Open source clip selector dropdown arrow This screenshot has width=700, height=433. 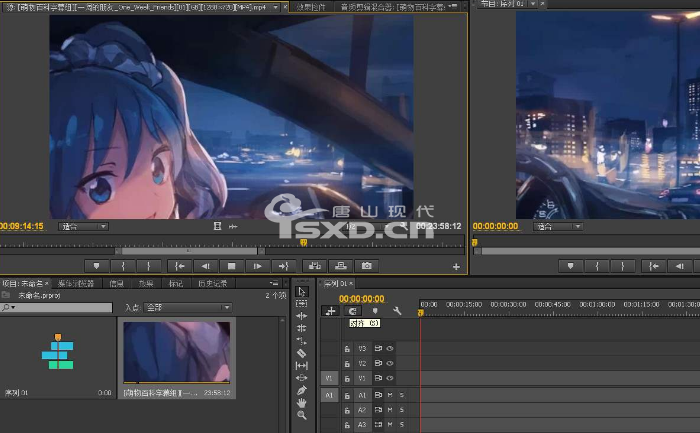point(275,7)
